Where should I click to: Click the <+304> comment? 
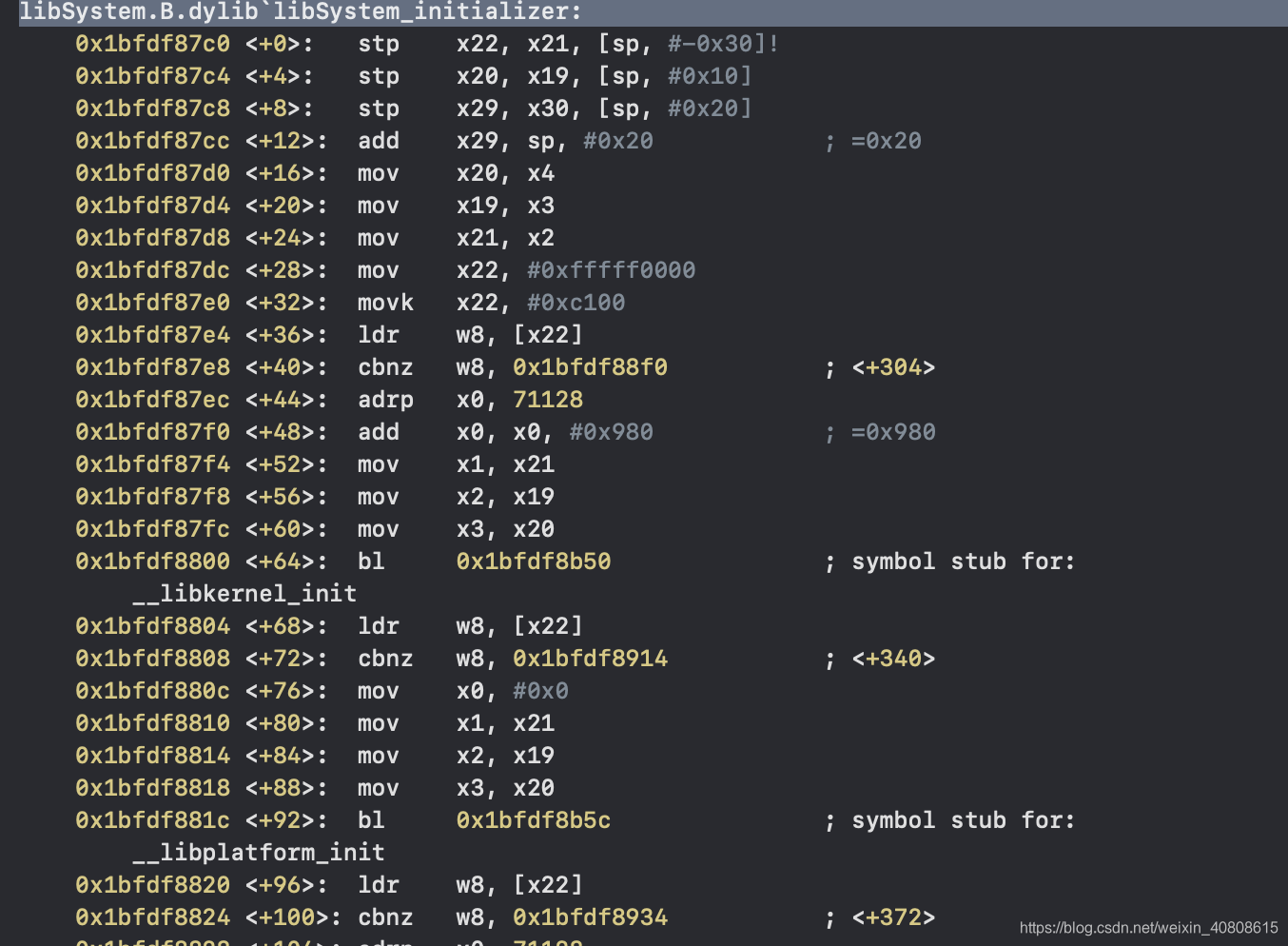(893, 367)
